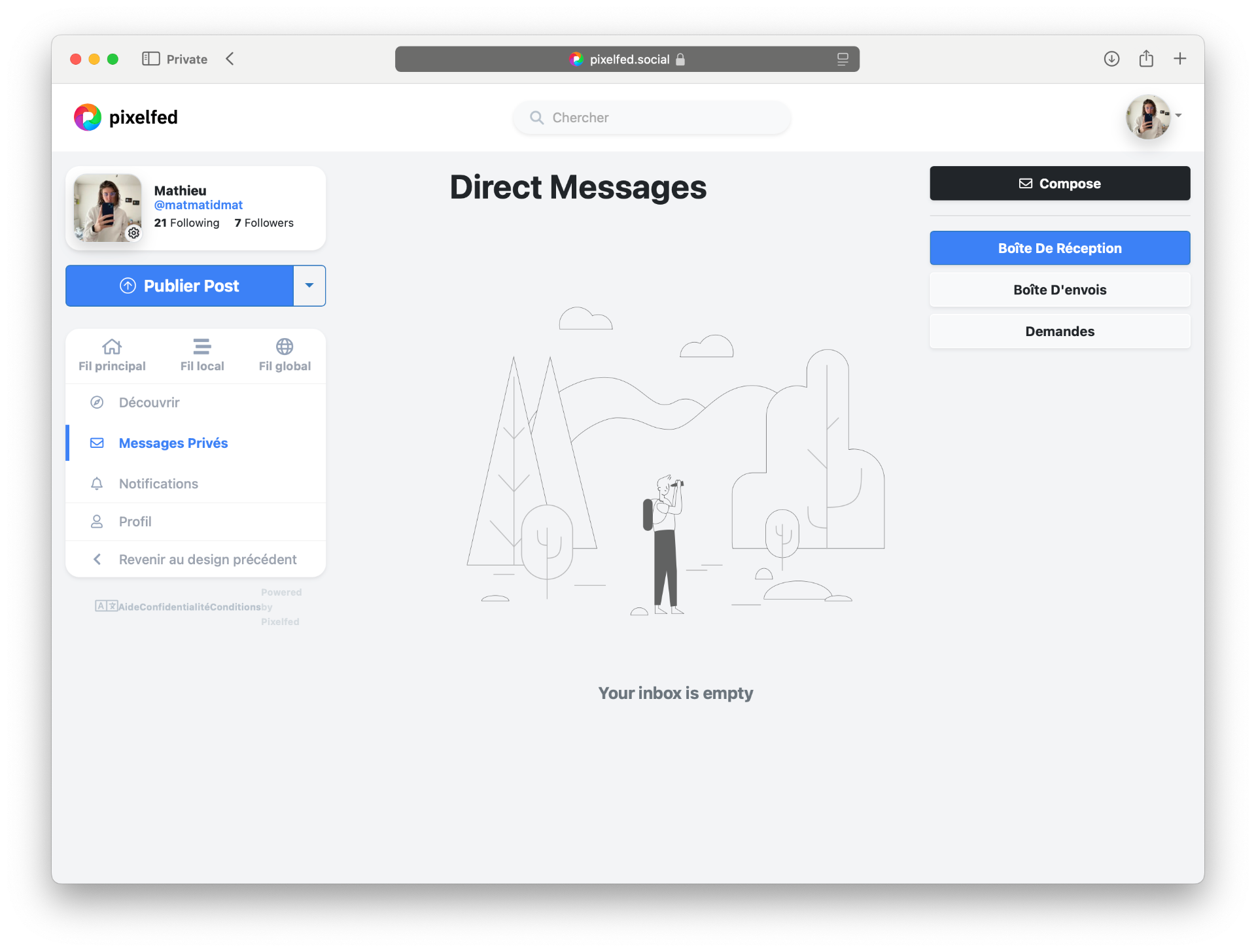Open the Découvrir compass item
Viewport: 1256px width, 952px height.
tap(149, 403)
